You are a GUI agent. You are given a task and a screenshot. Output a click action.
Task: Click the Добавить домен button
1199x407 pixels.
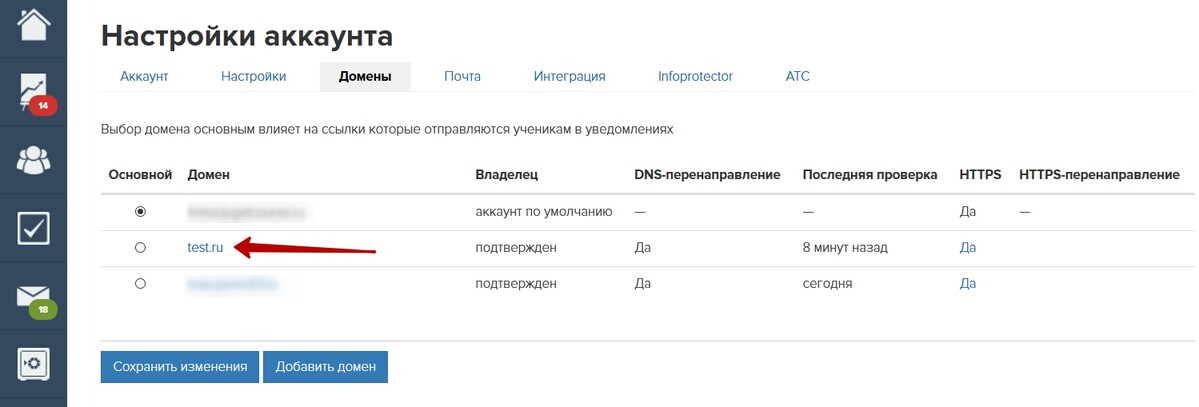tap(326, 366)
